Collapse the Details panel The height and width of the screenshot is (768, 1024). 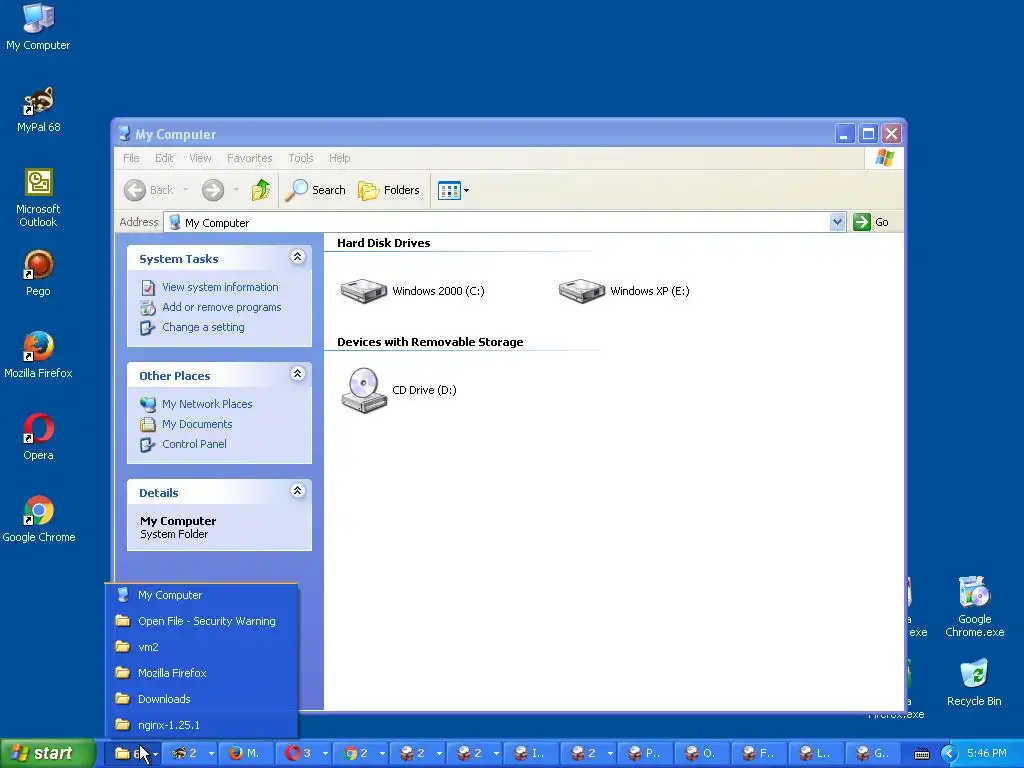(297, 490)
